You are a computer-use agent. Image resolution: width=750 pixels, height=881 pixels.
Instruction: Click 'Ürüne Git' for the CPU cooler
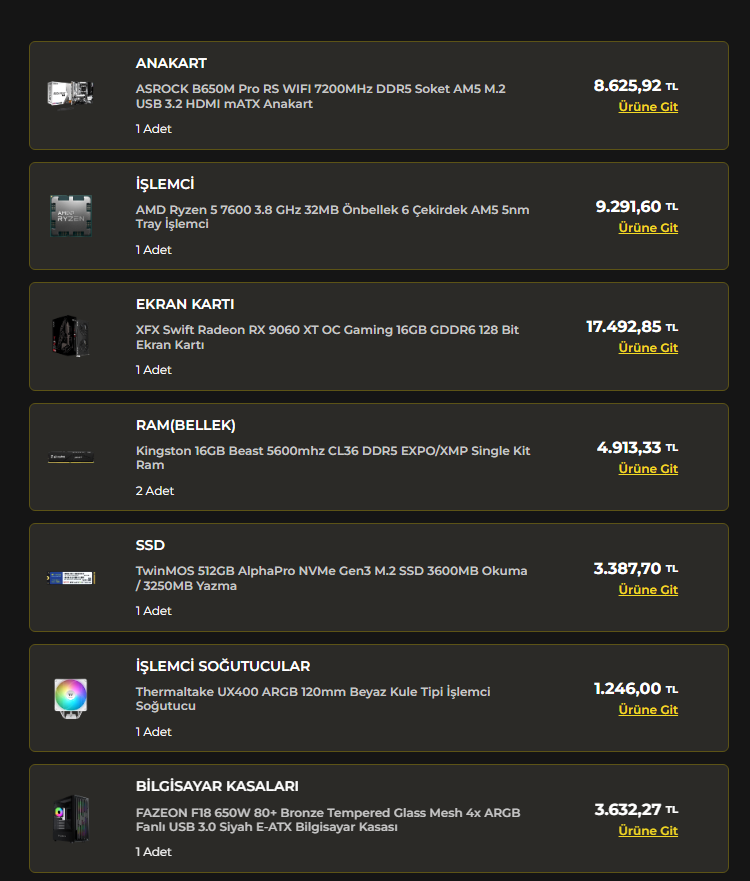coord(648,710)
